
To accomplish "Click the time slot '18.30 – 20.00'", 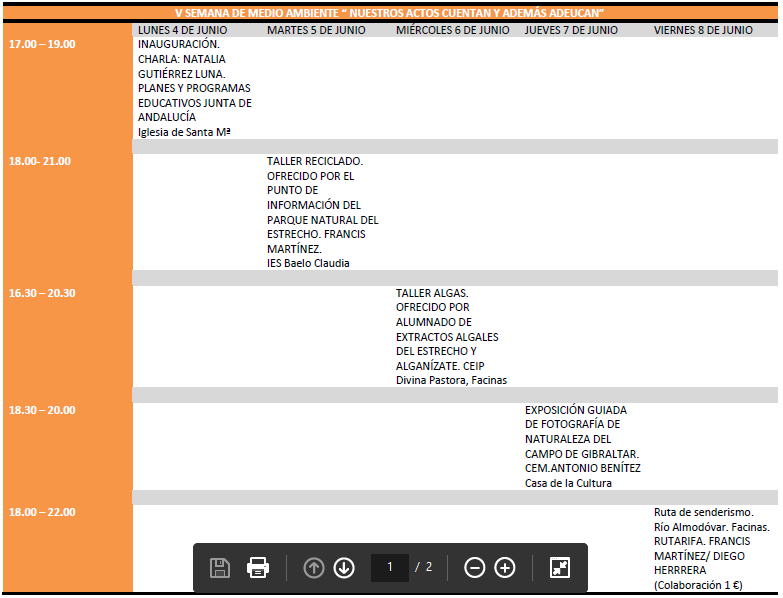I will click(42, 411).
